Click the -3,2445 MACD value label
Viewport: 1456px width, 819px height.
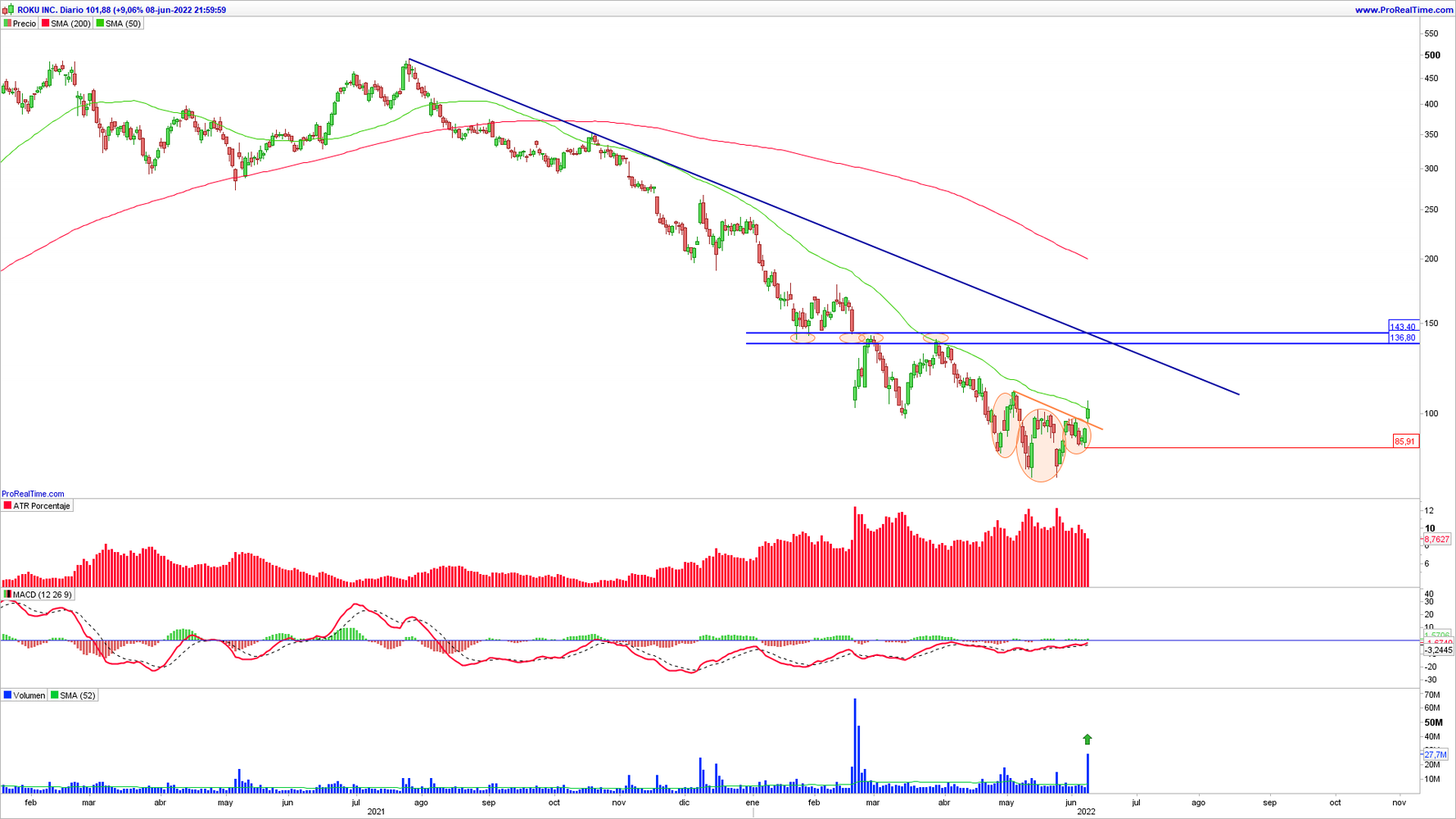1438,650
